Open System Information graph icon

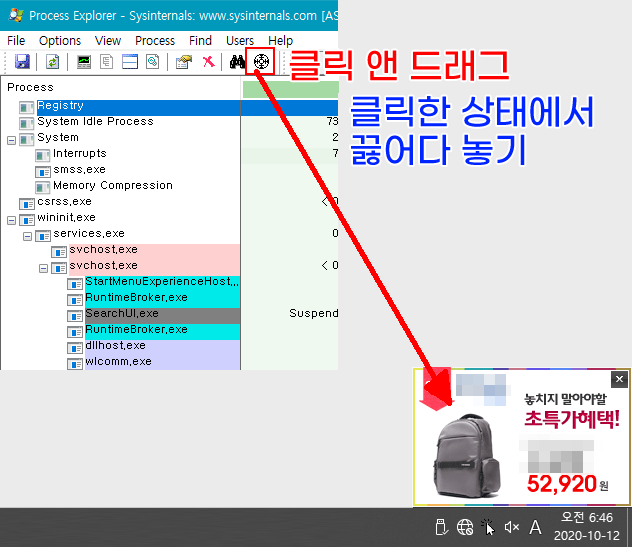point(84,62)
